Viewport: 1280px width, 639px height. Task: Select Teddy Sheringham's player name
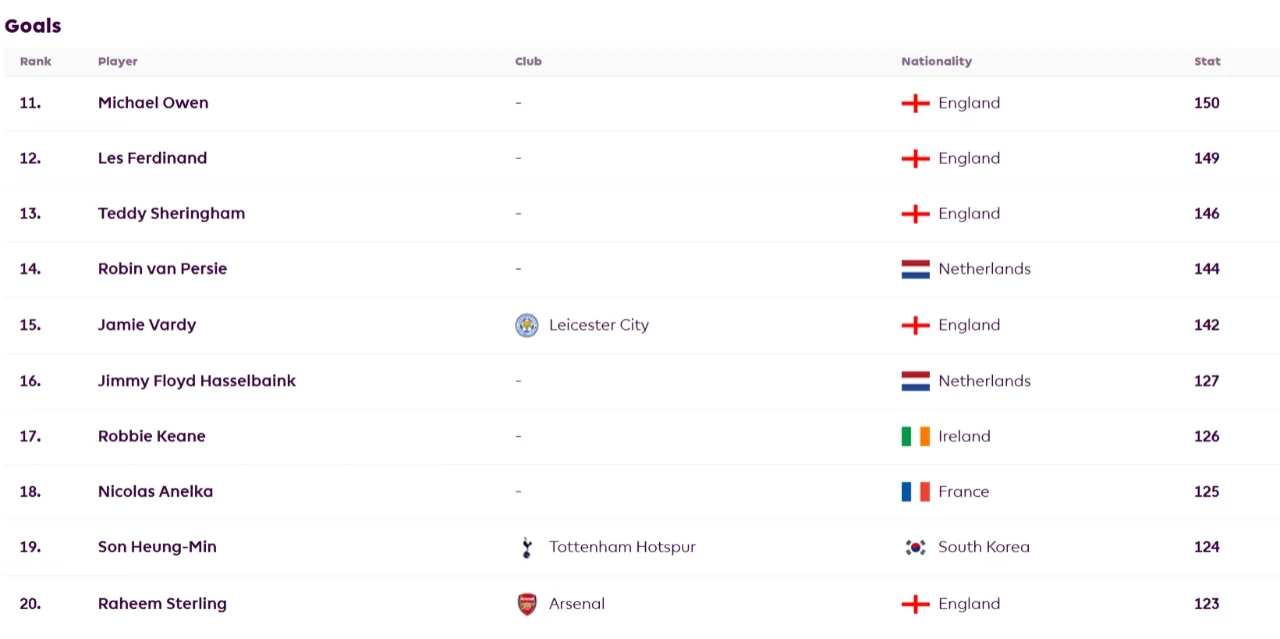(x=171, y=214)
